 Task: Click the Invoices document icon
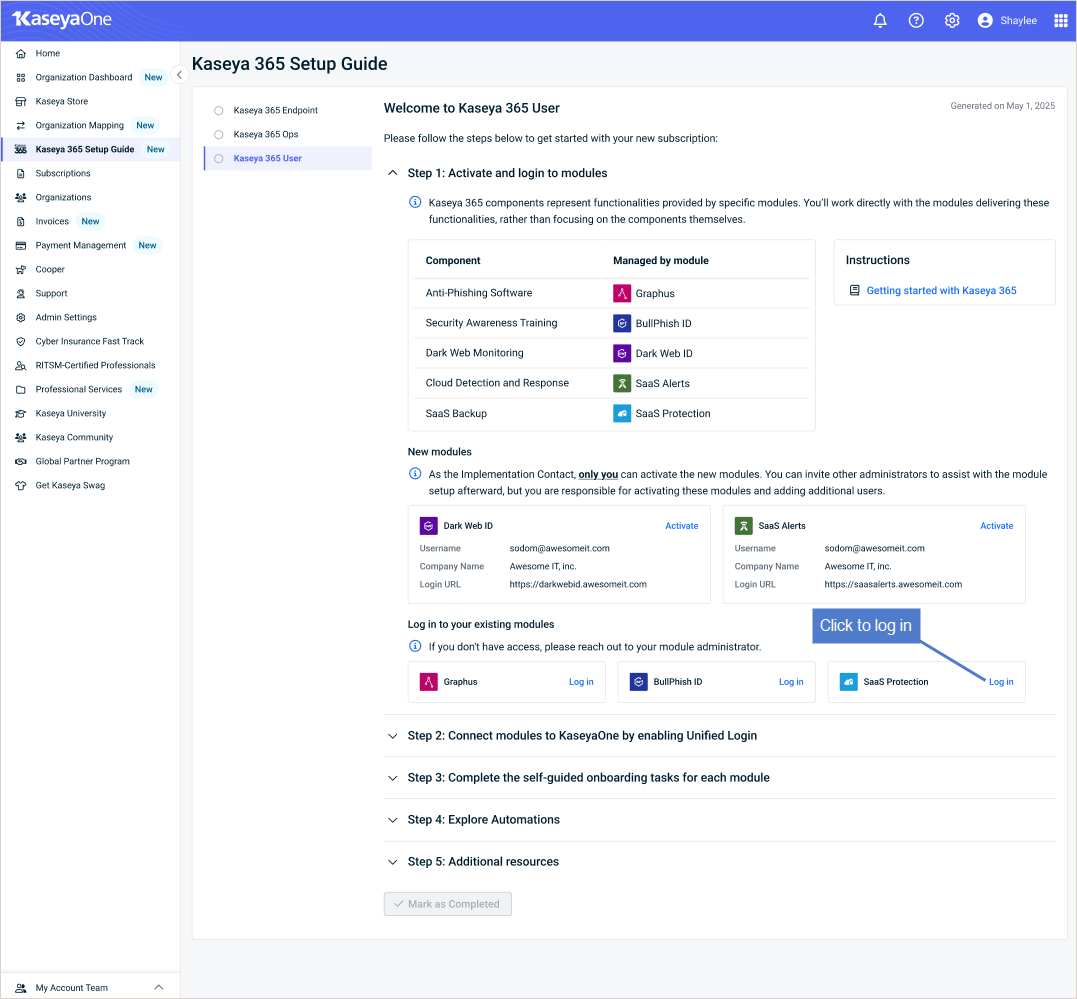[x=21, y=222]
